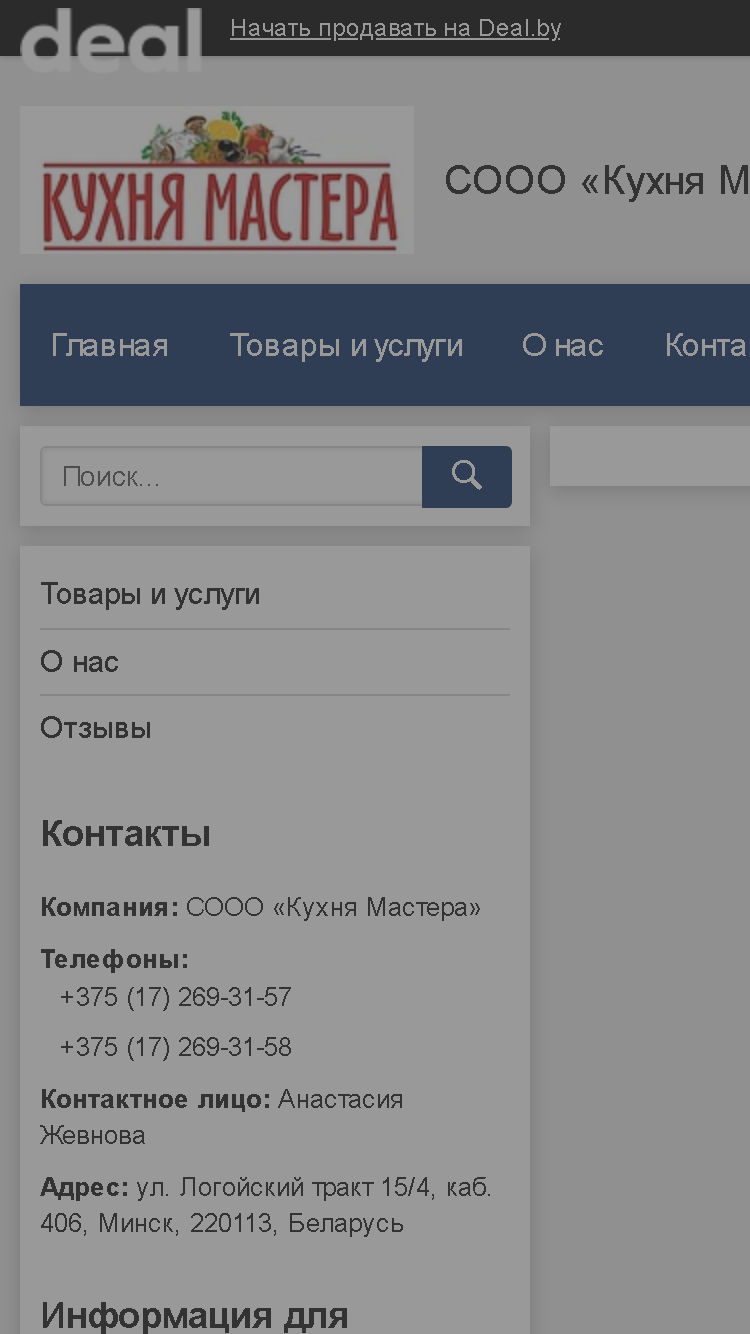Open sidebar link Отзывы

96,728
